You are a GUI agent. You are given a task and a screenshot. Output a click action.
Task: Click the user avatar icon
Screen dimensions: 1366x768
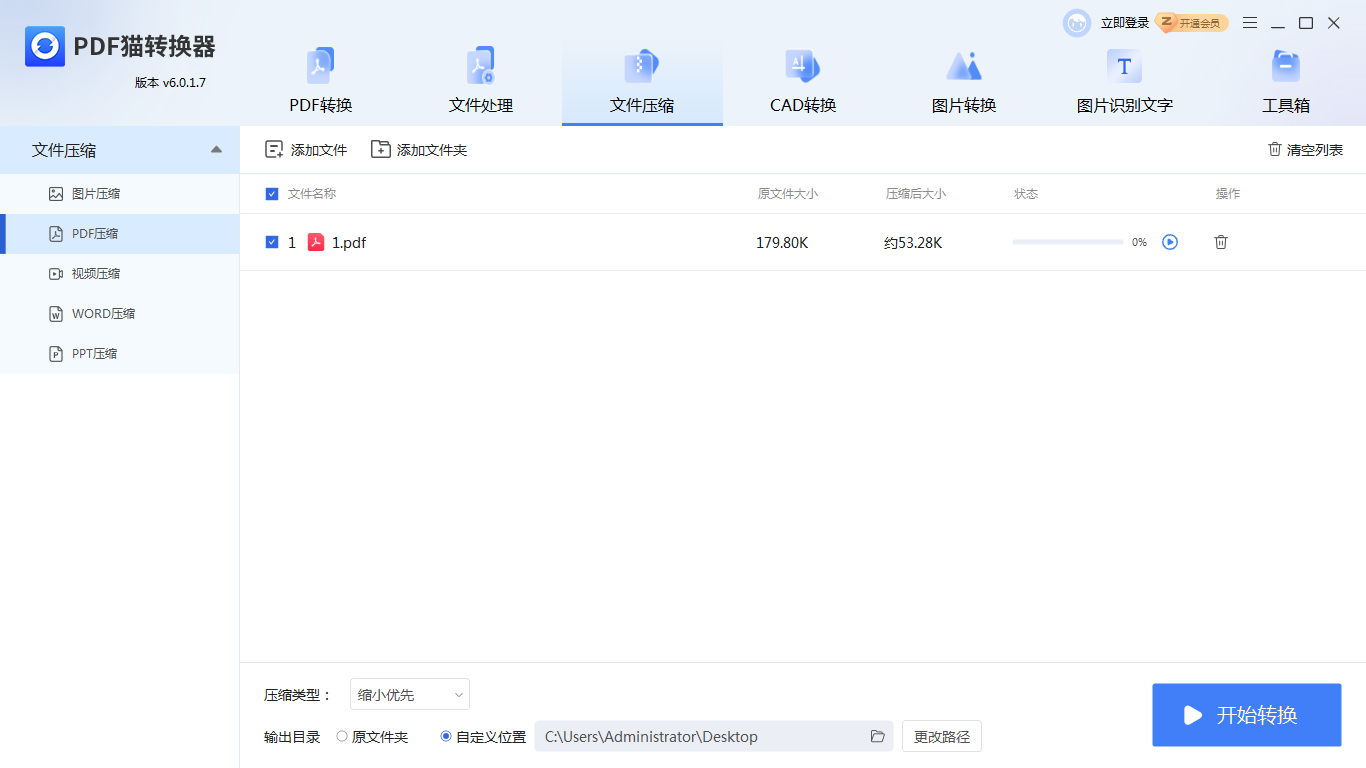point(1077,23)
